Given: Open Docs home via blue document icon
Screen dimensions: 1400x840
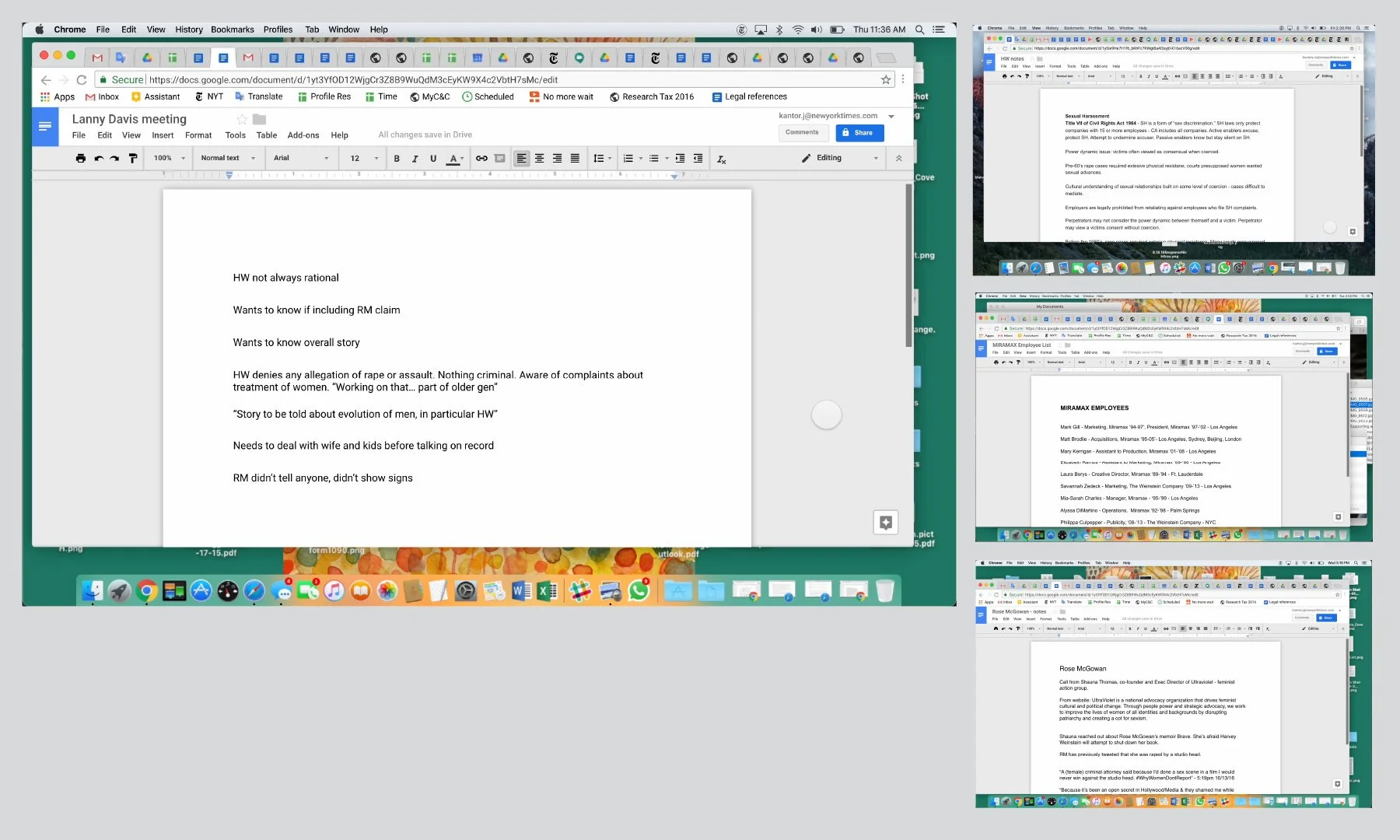Looking at the screenshot, I should coord(45,126).
